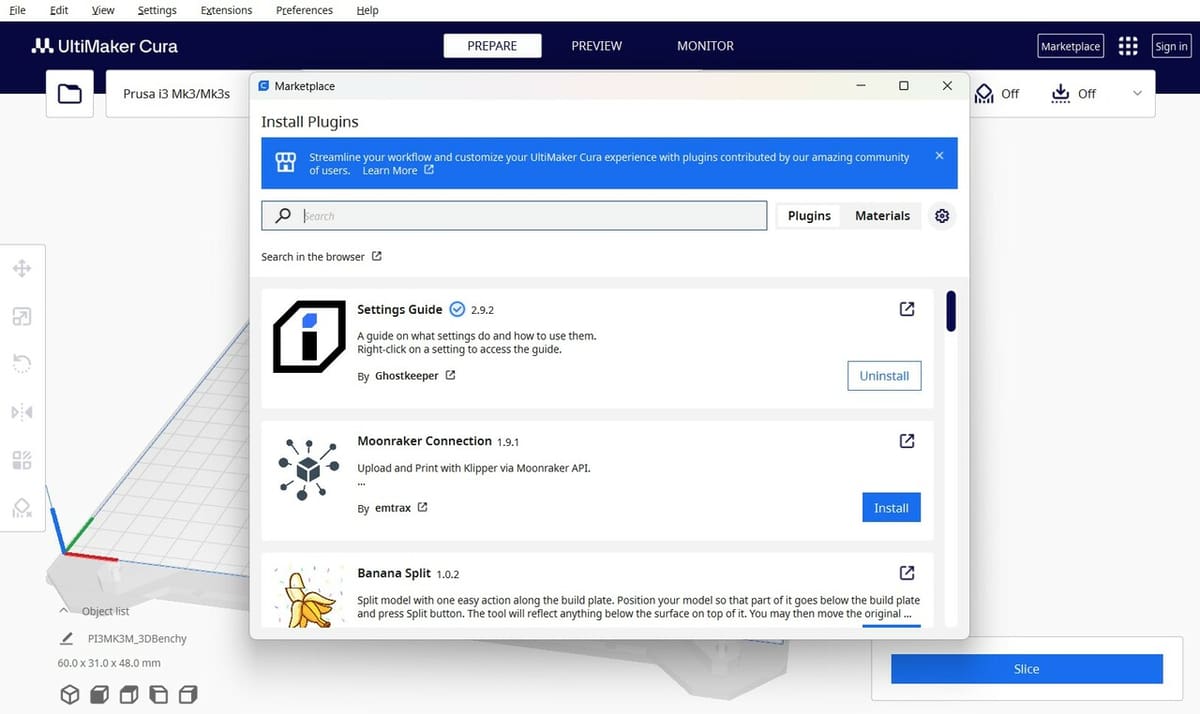Open the Learn More link
1200x714 pixels.
click(x=398, y=171)
